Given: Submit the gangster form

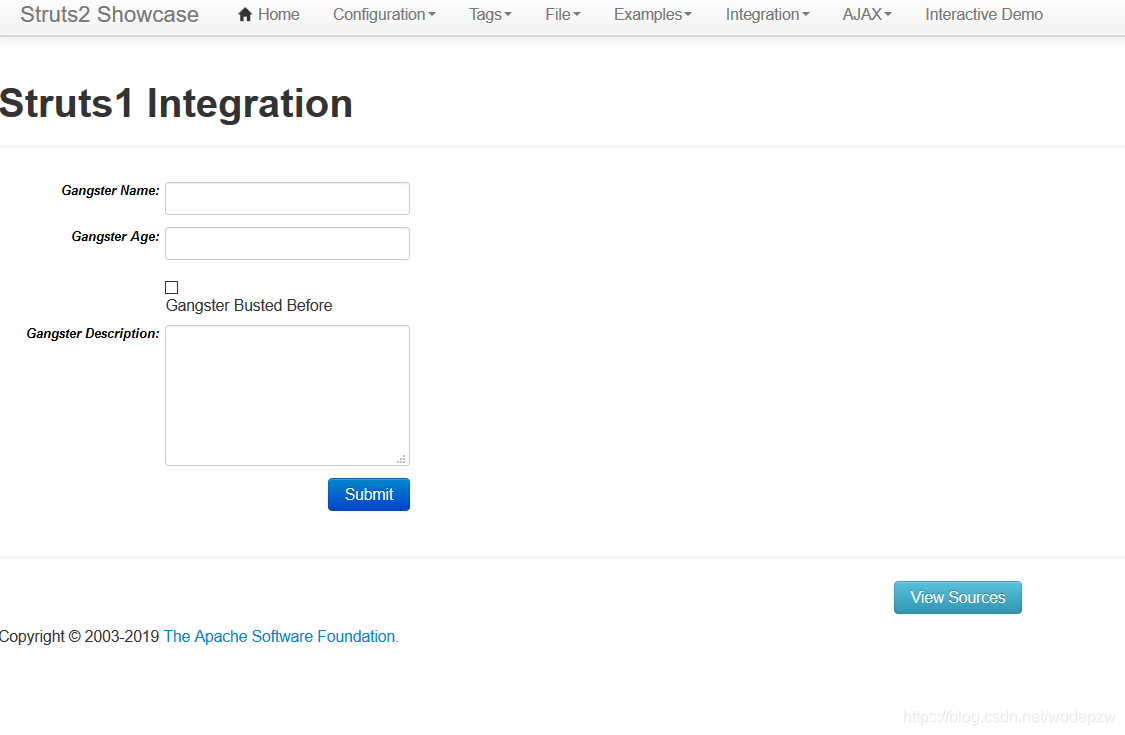Looking at the screenshot, I should (369, 495).
